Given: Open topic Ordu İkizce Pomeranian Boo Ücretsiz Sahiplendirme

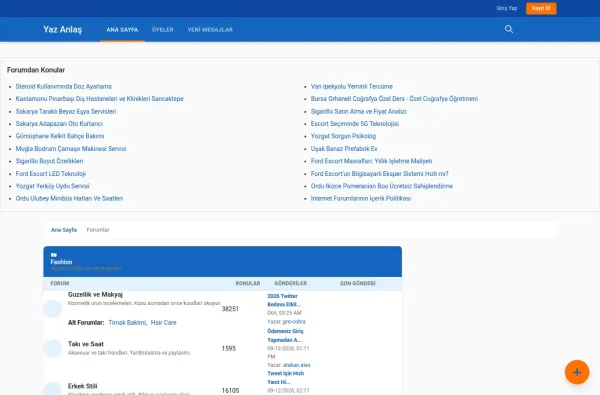Looking at the screenshot, I should [382, 186].
